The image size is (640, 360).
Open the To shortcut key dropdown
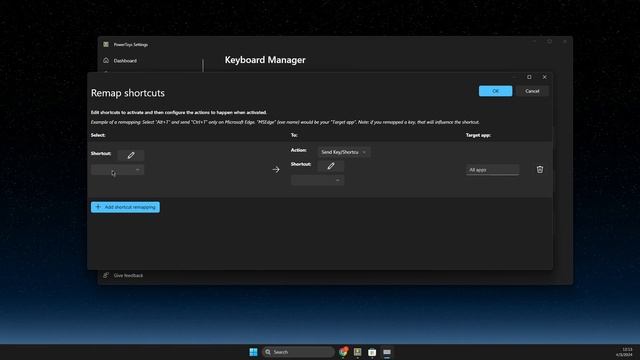coord(318,180)
